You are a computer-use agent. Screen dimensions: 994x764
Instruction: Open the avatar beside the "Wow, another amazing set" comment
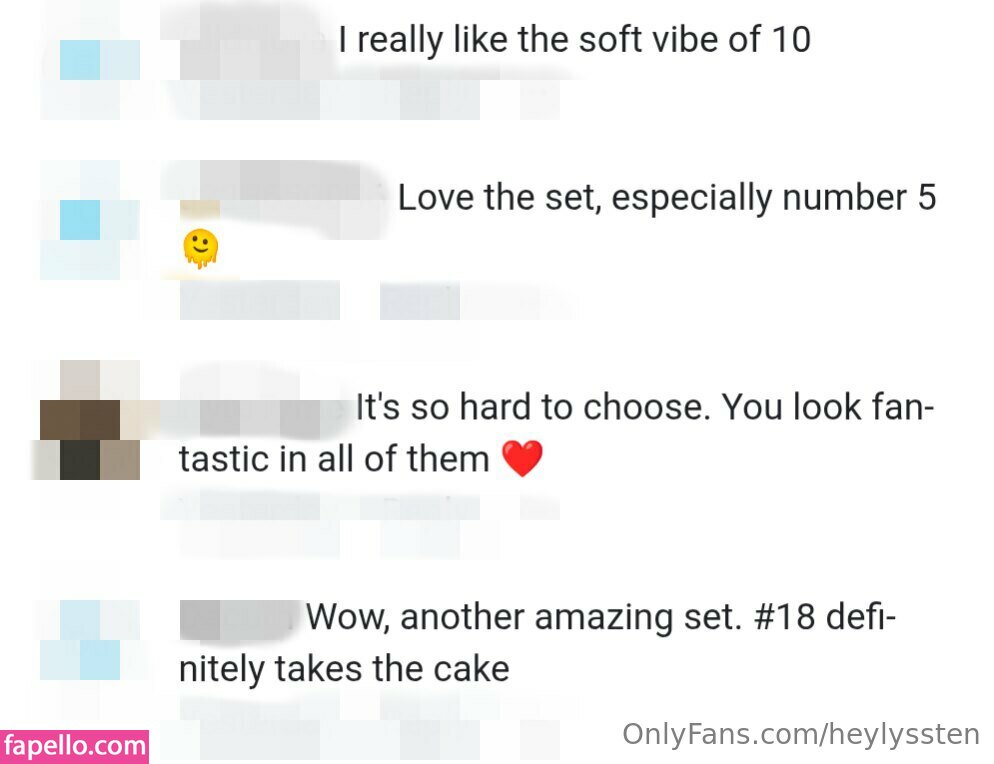[89, 640]
